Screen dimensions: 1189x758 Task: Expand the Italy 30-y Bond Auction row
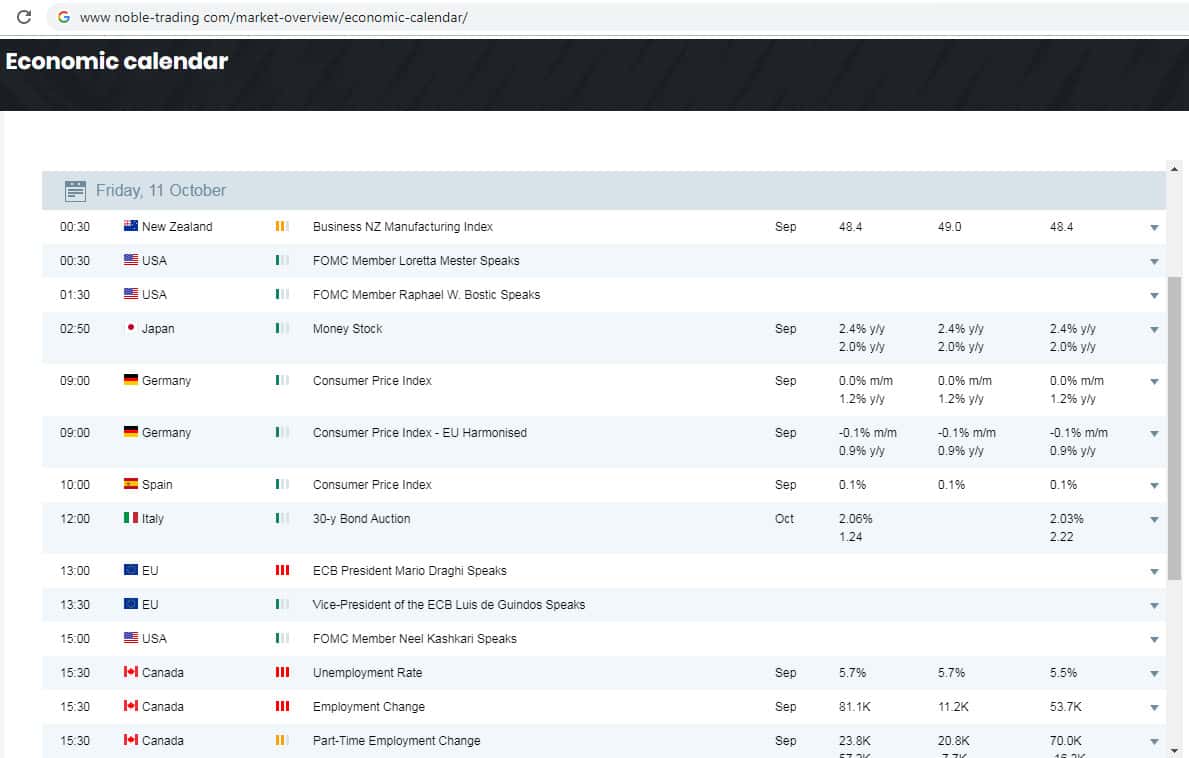pyautogui.click(x=1154, y=520)
